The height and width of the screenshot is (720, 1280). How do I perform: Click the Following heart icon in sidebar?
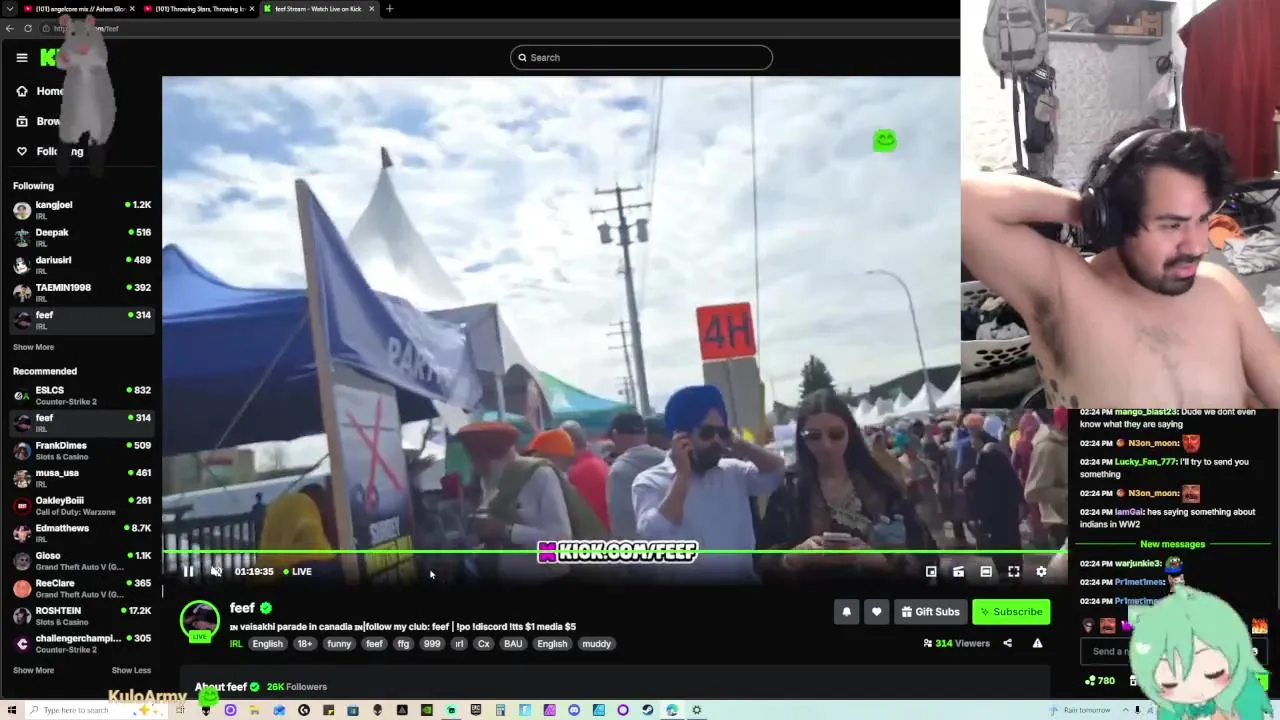pos(22,151)
